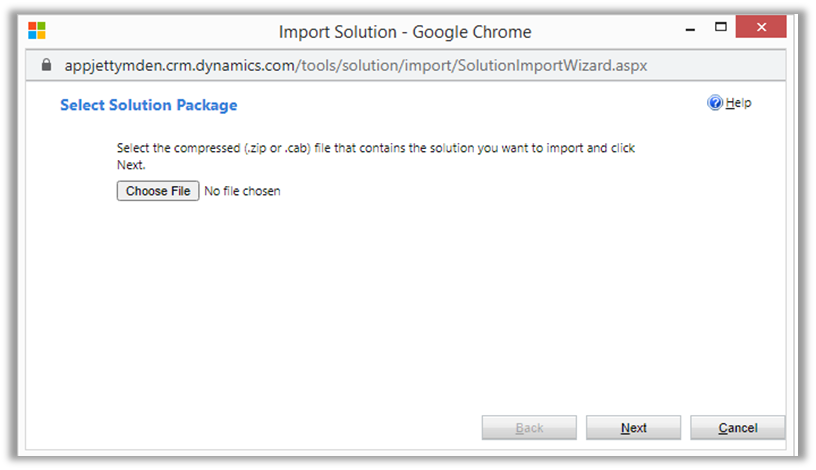816x470 pixels.
Task: Cancel the solution import wizard
Action: [737, 428]
